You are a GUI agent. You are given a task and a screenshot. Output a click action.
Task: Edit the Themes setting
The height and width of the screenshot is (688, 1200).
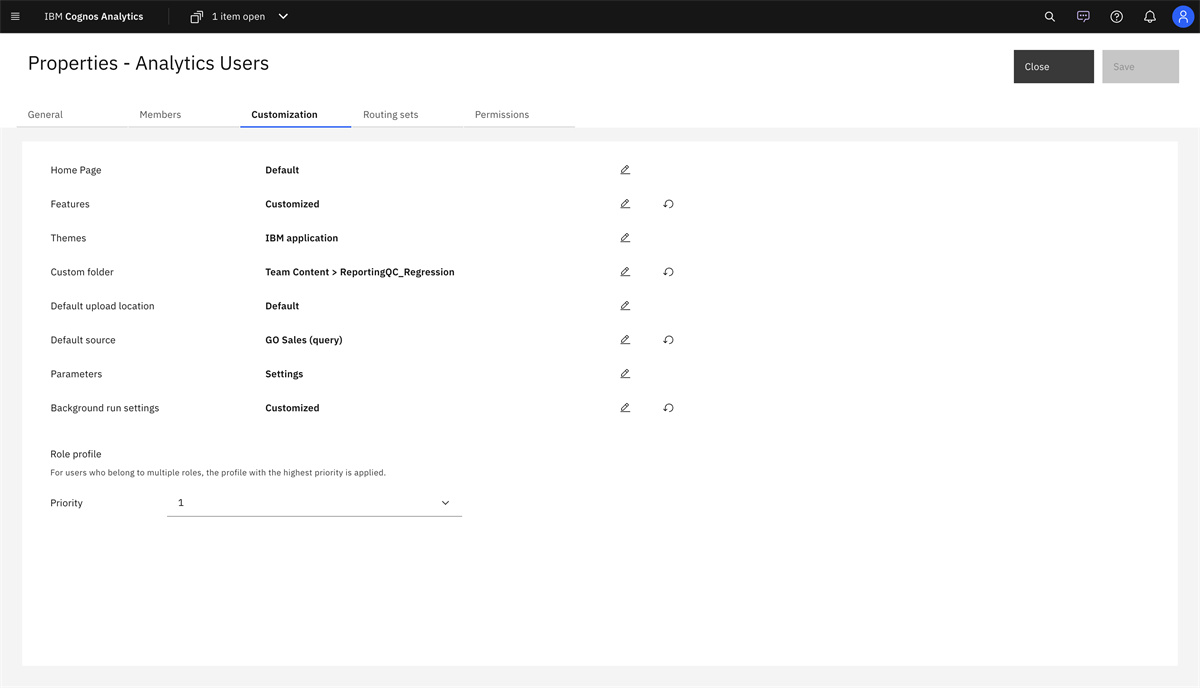(x=625, y=238)
